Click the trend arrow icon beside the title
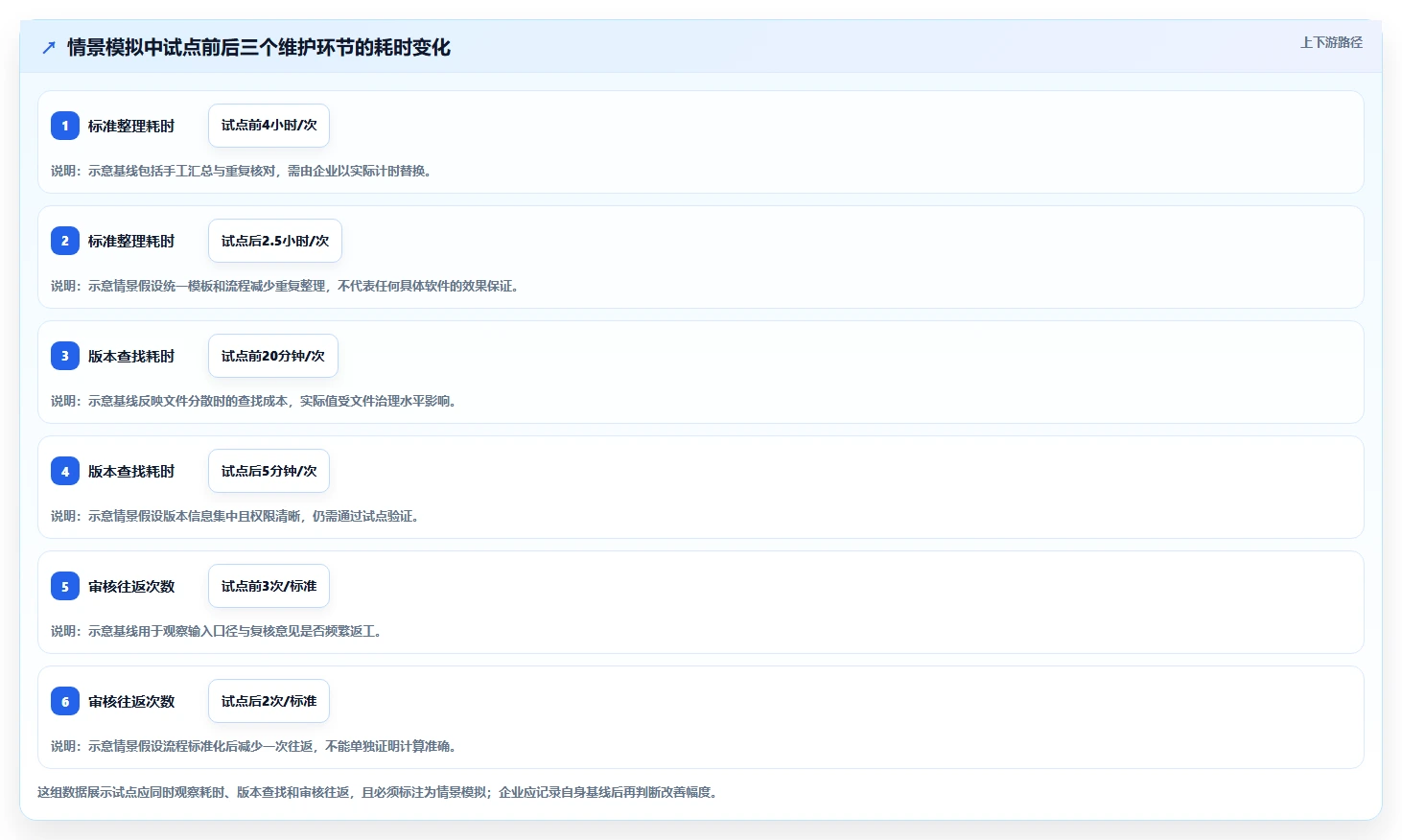 click(x=49, y=47)
